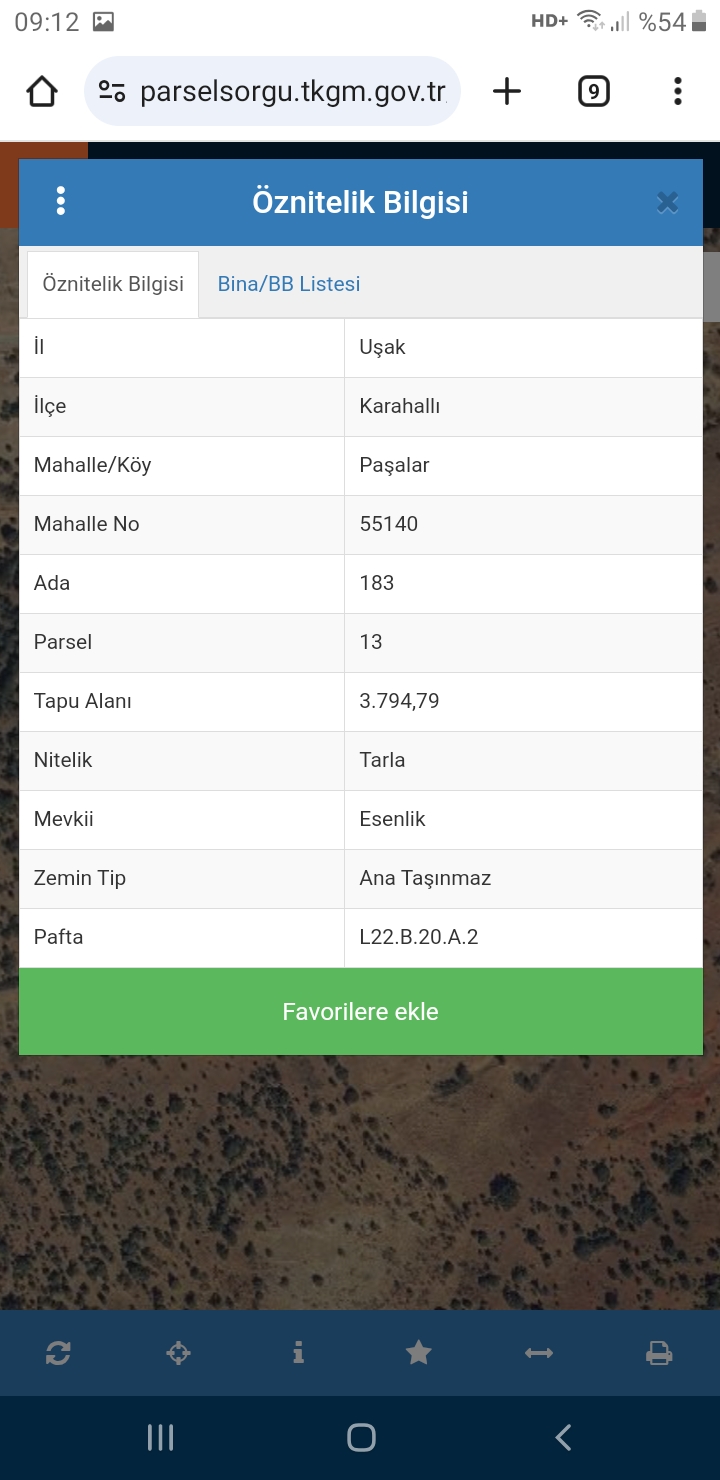Viewport: 720px width, 1480px height.
Task: Switch to Bina/BB Listesi tab
Action: 289,284
